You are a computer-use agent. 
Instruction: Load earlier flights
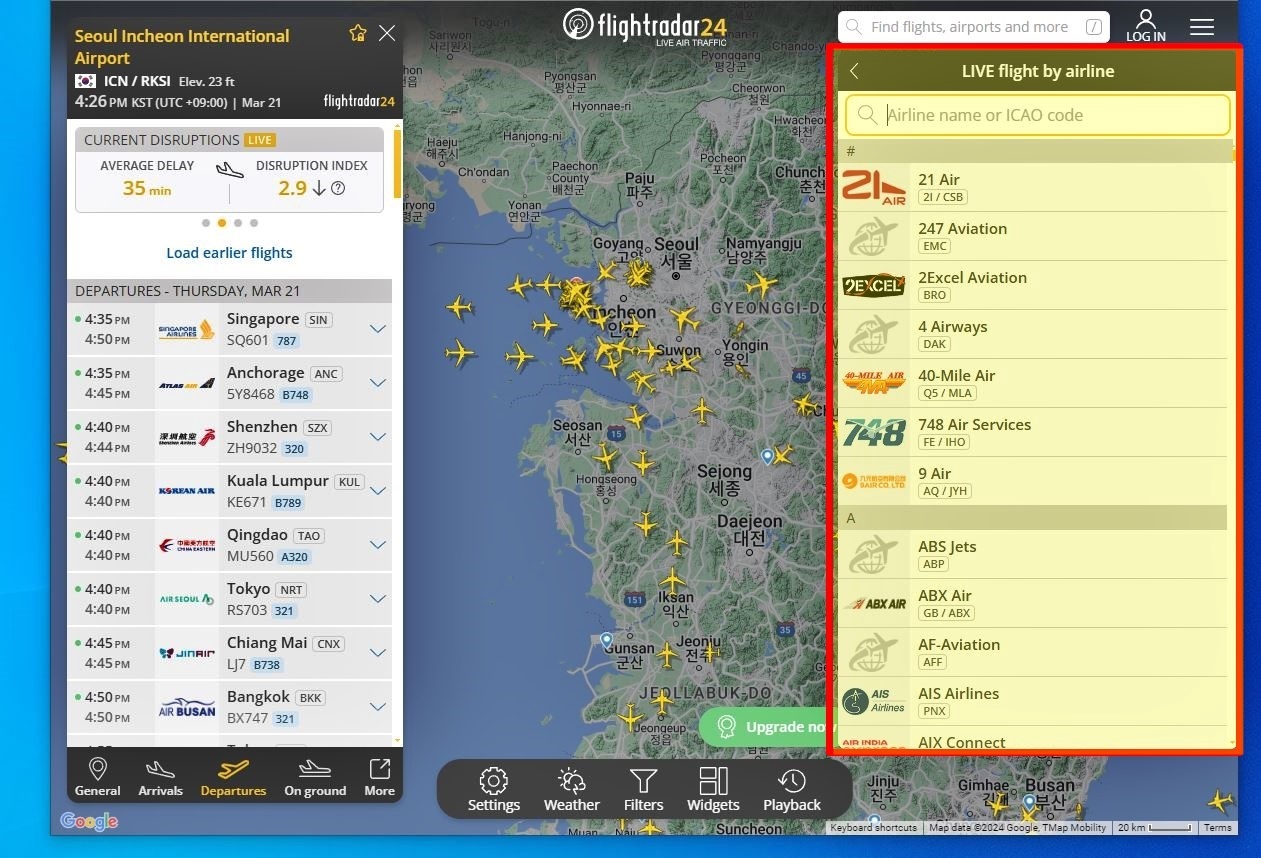[229, 253]
